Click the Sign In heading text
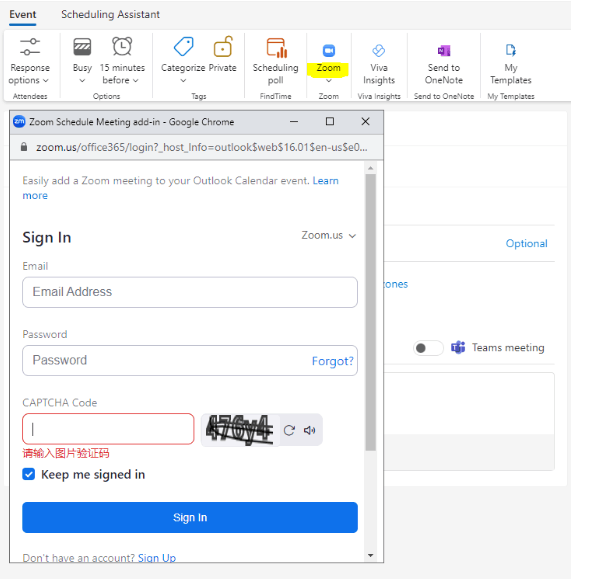 pos(47,238)
